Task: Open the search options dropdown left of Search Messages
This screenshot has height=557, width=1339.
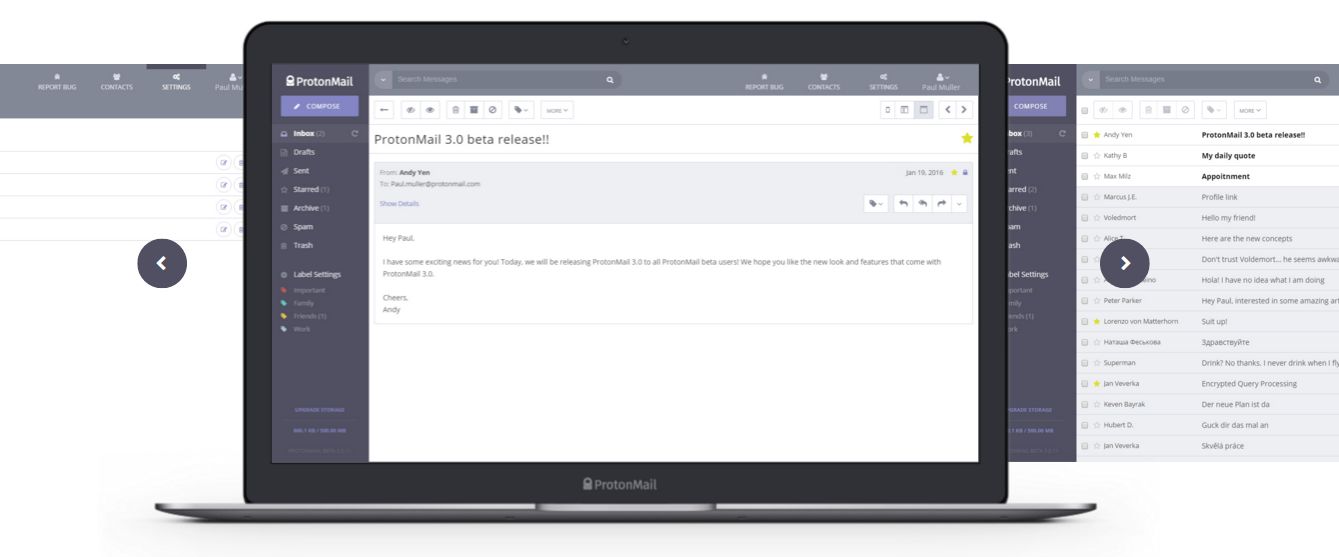Action: 384,79
